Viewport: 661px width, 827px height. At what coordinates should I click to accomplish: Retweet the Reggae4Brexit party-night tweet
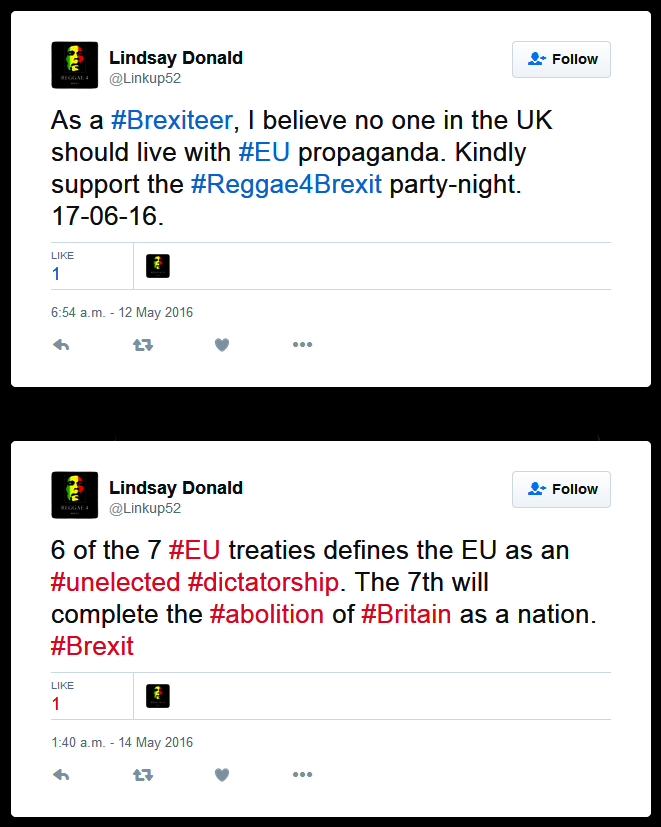[x=143, y=345]
